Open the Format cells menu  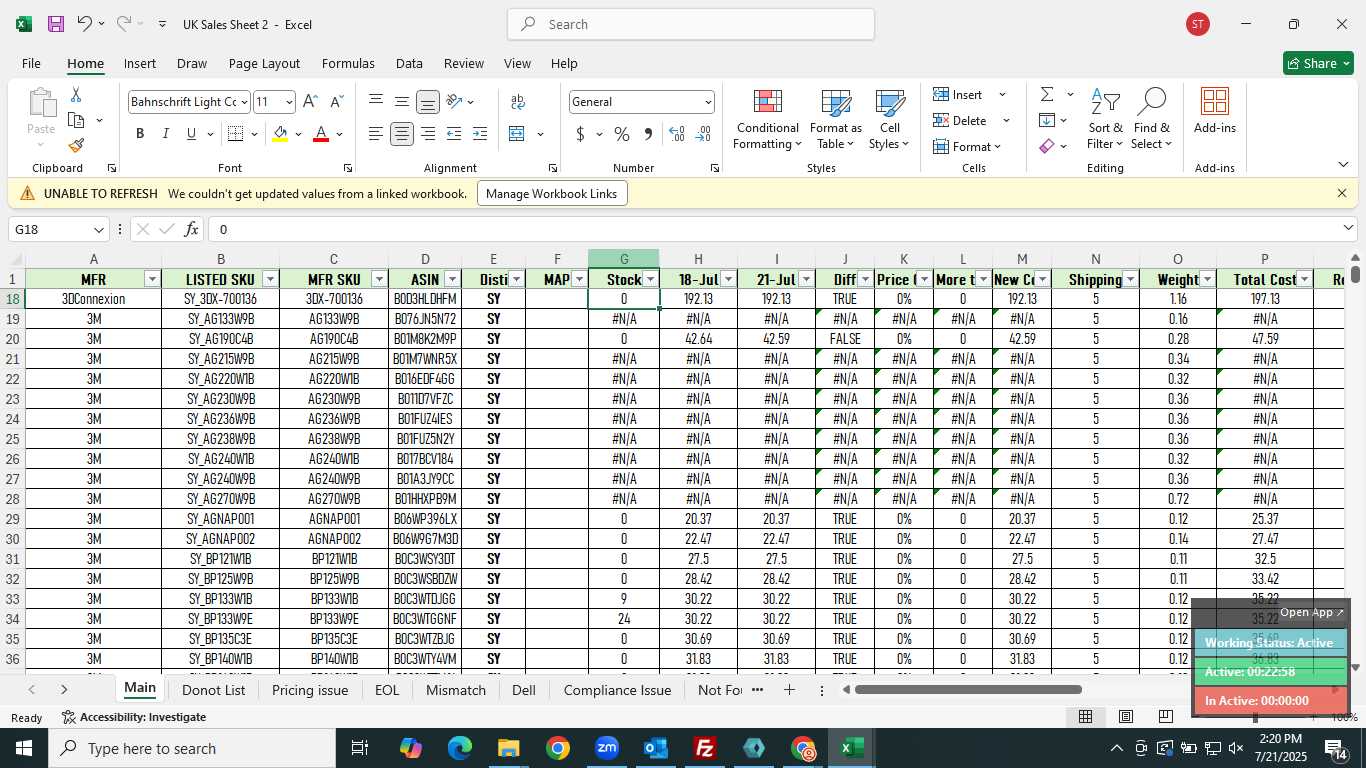pos(967,147)
